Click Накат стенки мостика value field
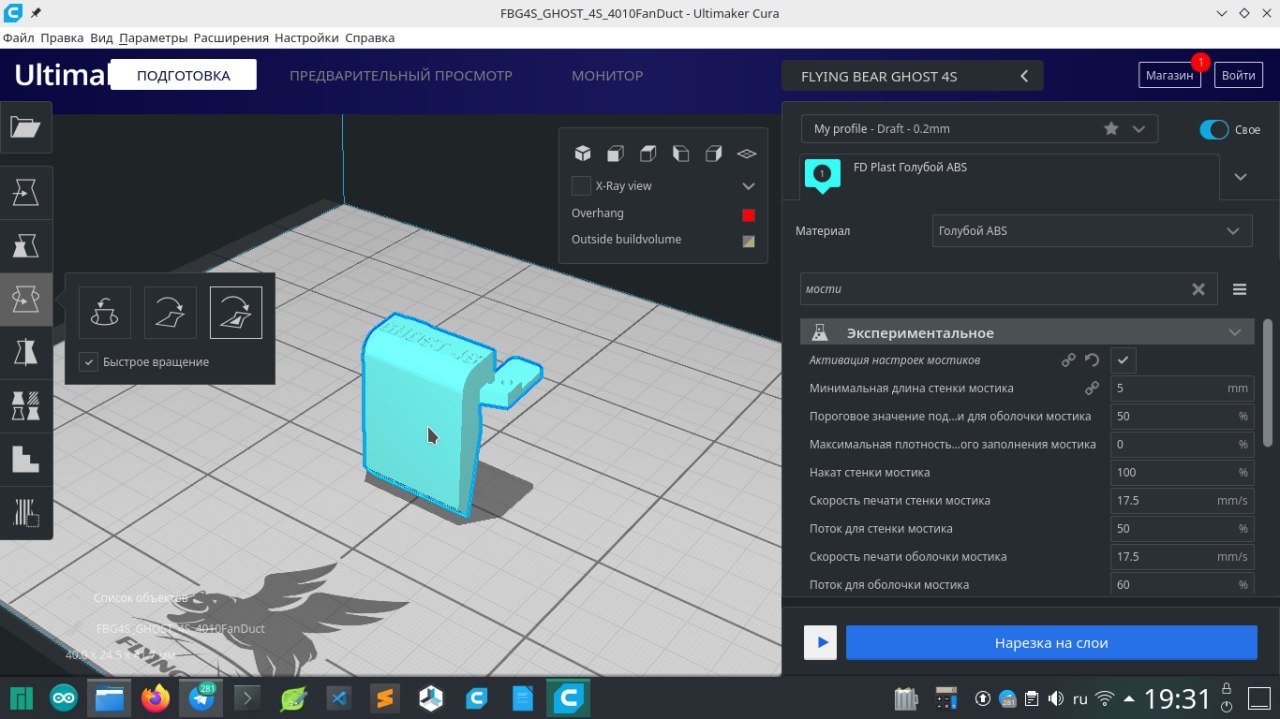Image resolution: width=1280 pixels, height=719 pixels. 1182,472
